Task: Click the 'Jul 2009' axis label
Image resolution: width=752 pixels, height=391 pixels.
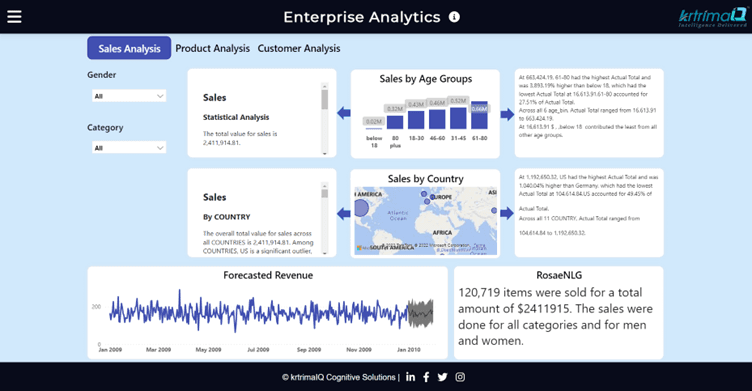Action: tap(258, 350)
